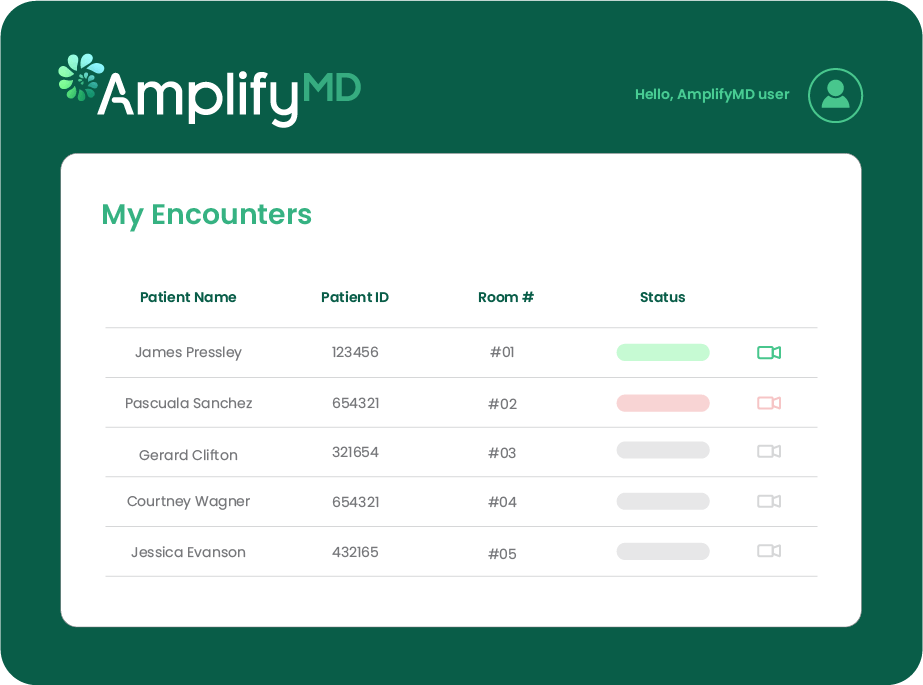The height and width of the screenshot is (685, 923).
Task: Click room #05 cell
Action: [502, 554]
